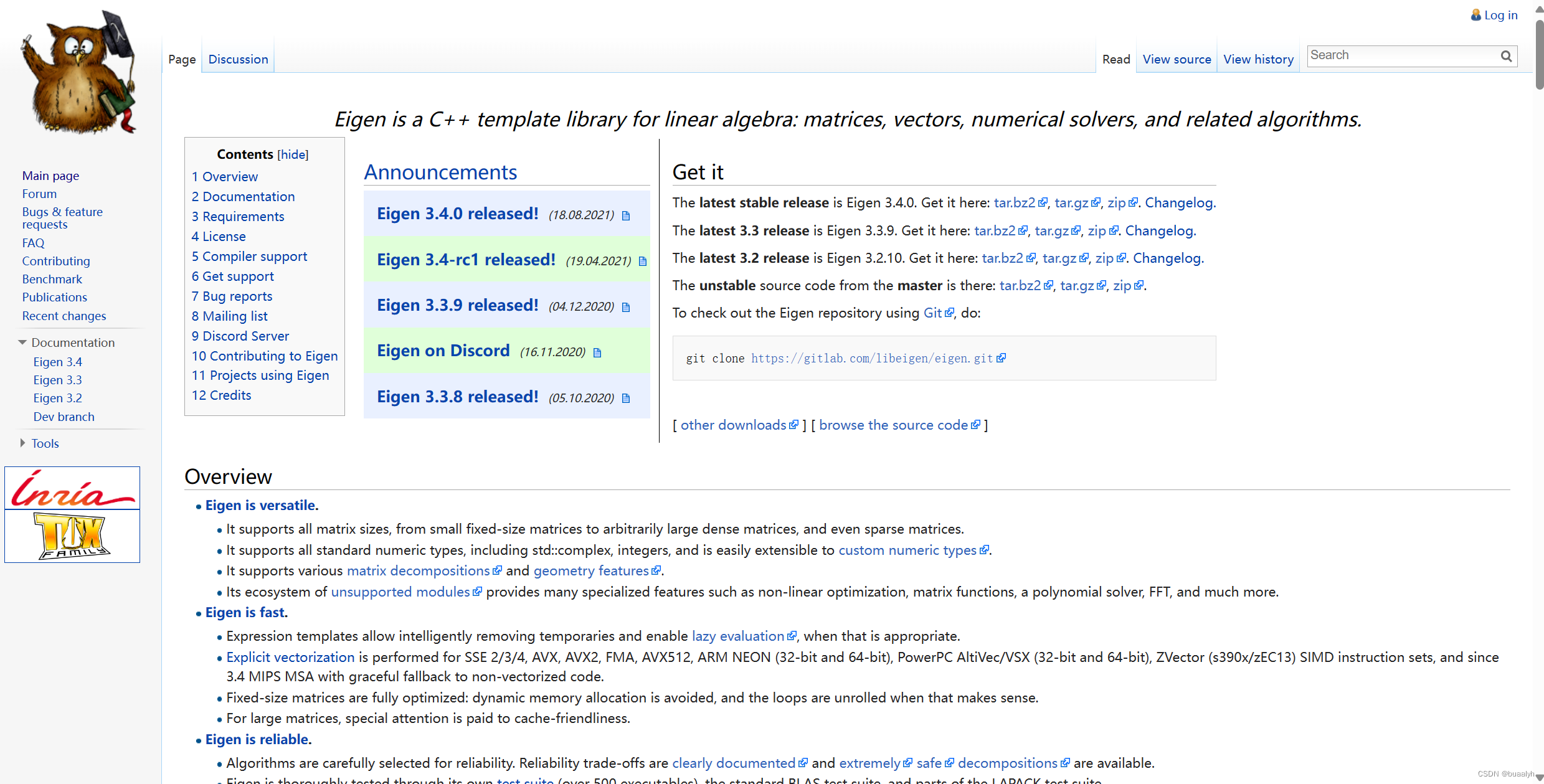Click the search magnifier icon
This screenshot has width=1544, height=784.
(1506, 56)
